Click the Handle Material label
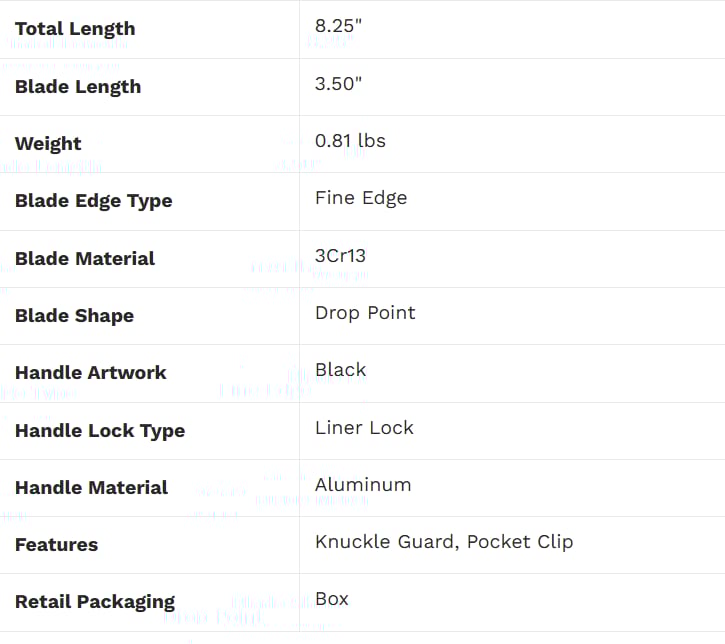725x644 pixels. (x=91, y=488)
